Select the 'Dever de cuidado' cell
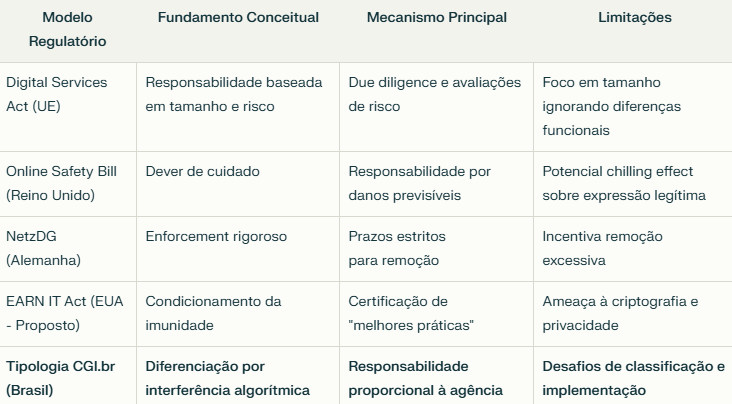Viewport: 732px width, 404px height. 238,184
